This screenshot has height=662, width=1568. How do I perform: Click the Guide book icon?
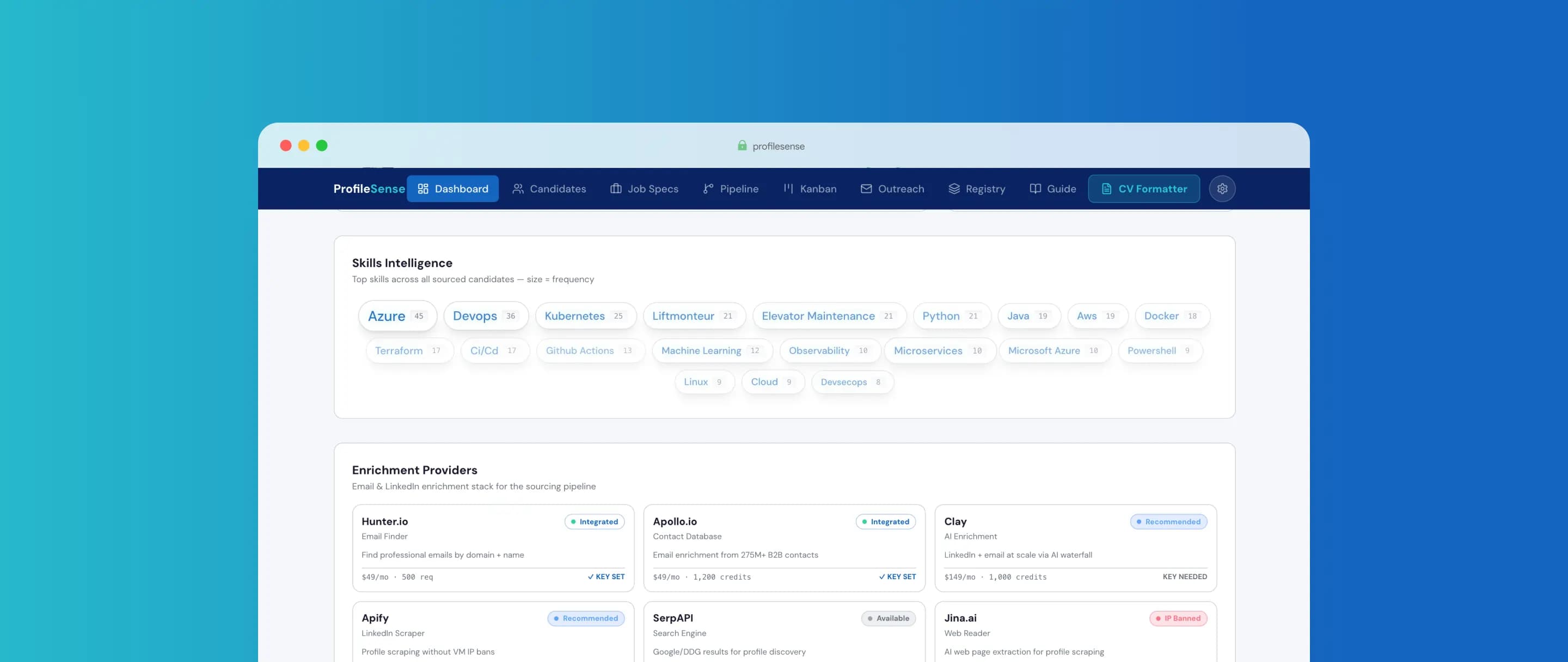(1036, 189)
